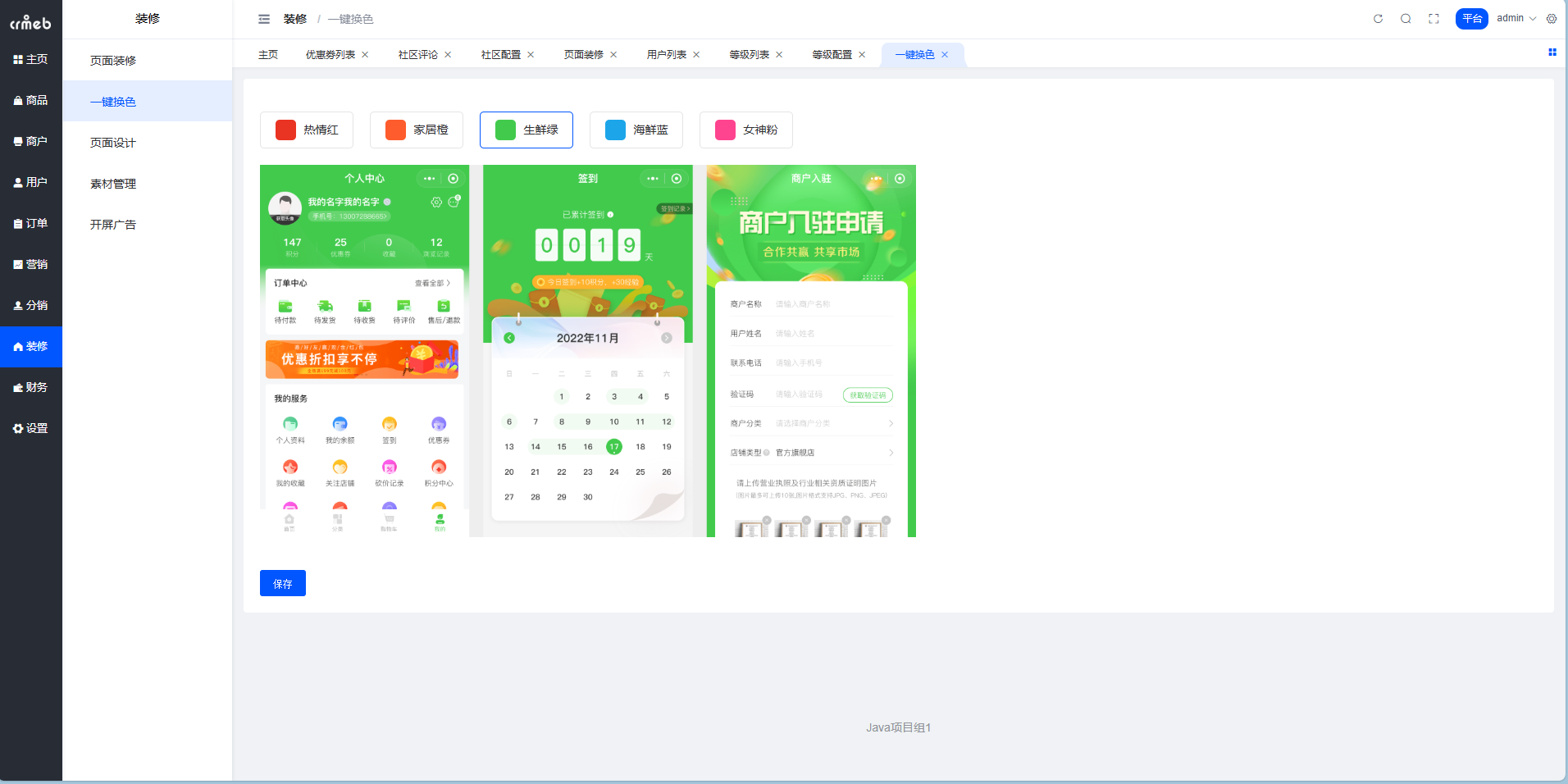Collapse sidebar with the hamburger icon
1568x784 pixels.
[264, 19]
